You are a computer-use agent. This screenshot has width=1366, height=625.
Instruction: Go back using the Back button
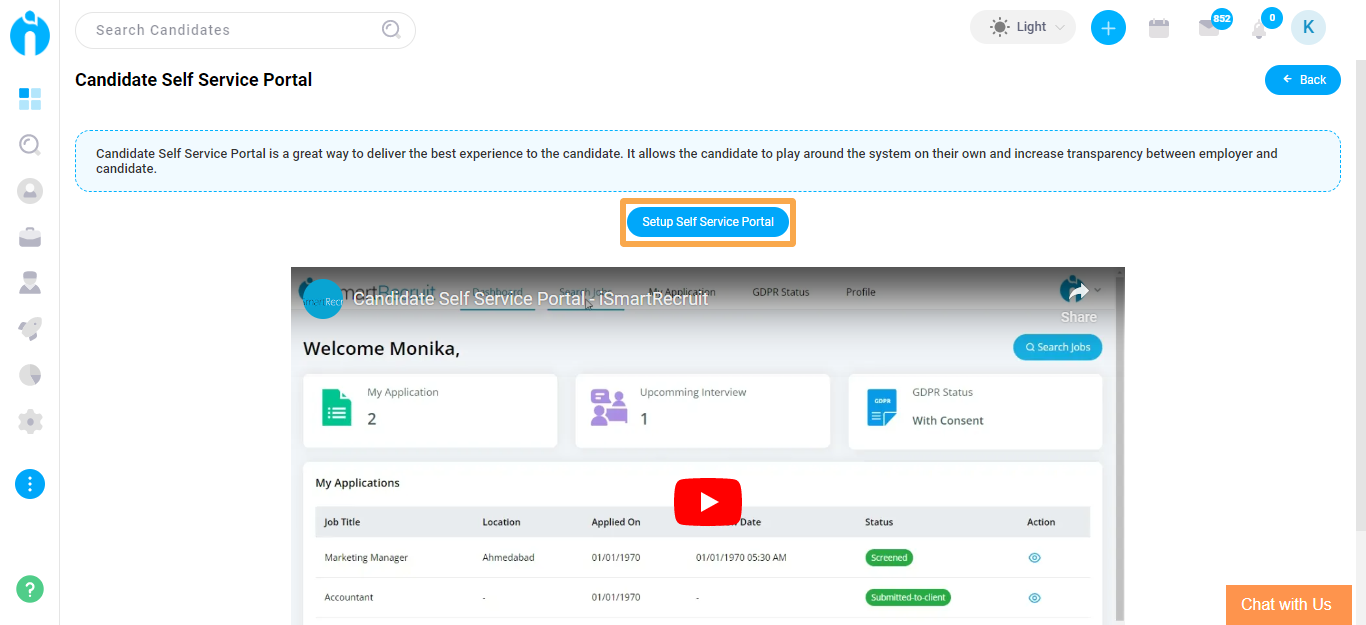pyautogui.click(x=1303, y=80)
